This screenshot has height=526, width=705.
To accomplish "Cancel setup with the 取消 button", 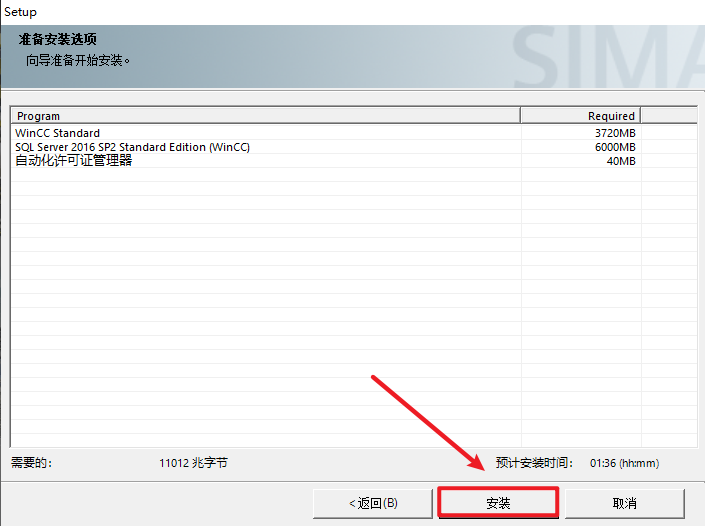I will (625, 502).
